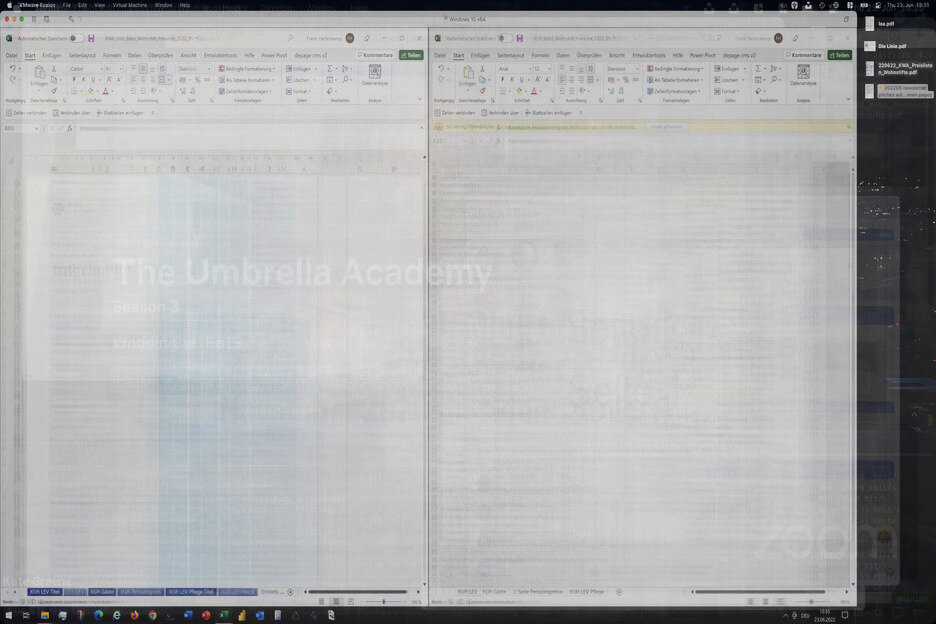Click Zellen verbinden in left Excel window

[x=26, y=113]
